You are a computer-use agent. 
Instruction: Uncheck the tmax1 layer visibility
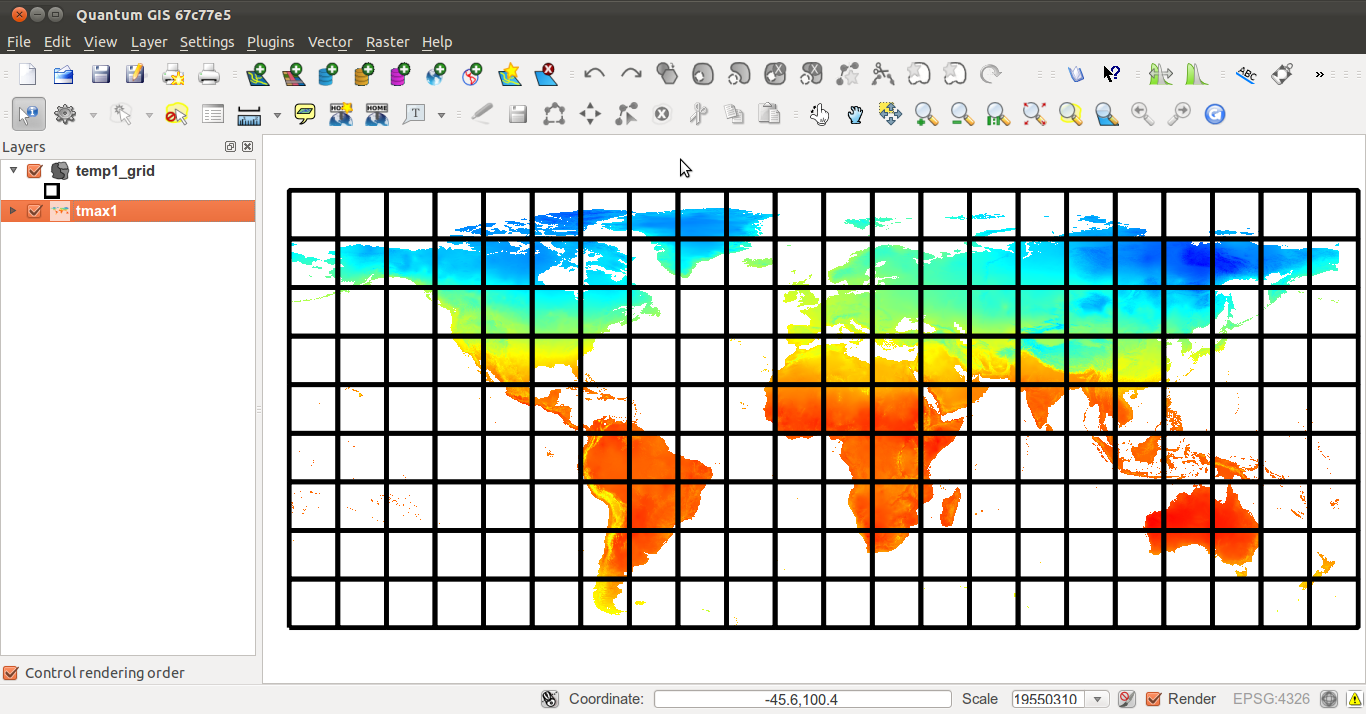tap(35, 211)
